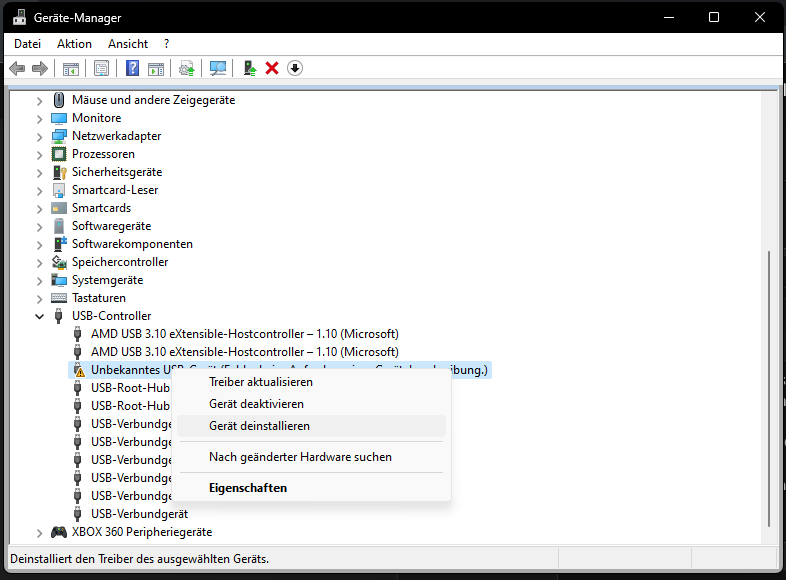Click the circled down arrow toolbar icon
786x580 pixels.
[295, 68]
